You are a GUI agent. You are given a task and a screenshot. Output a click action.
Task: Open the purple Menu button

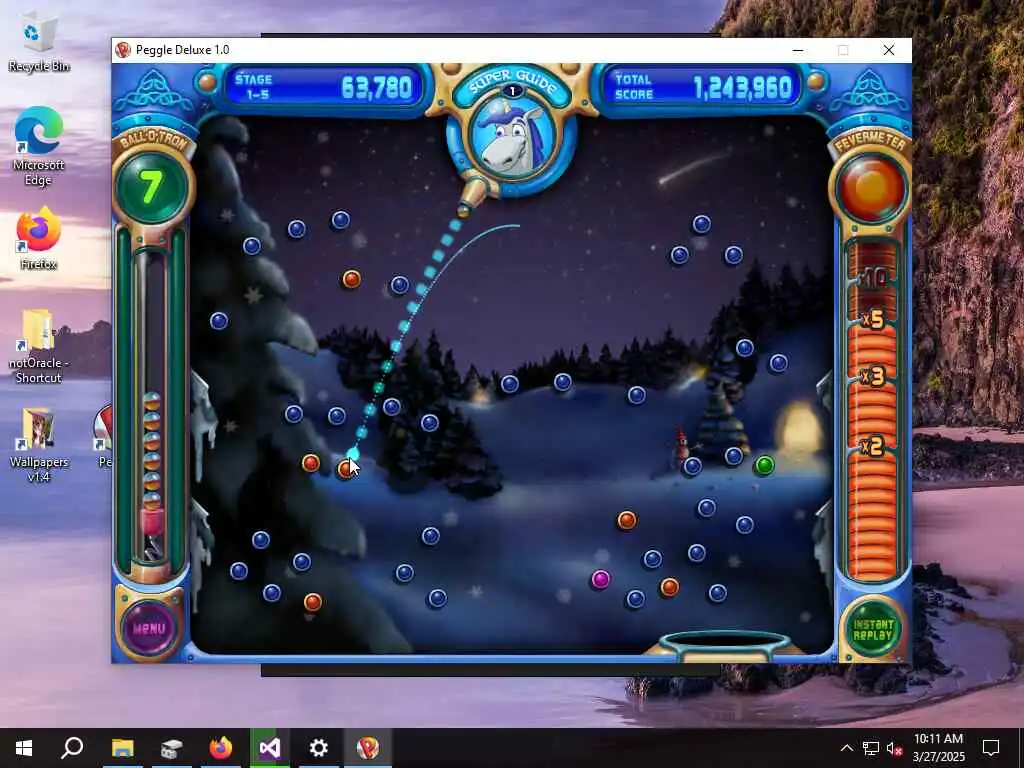coord(150,628)
